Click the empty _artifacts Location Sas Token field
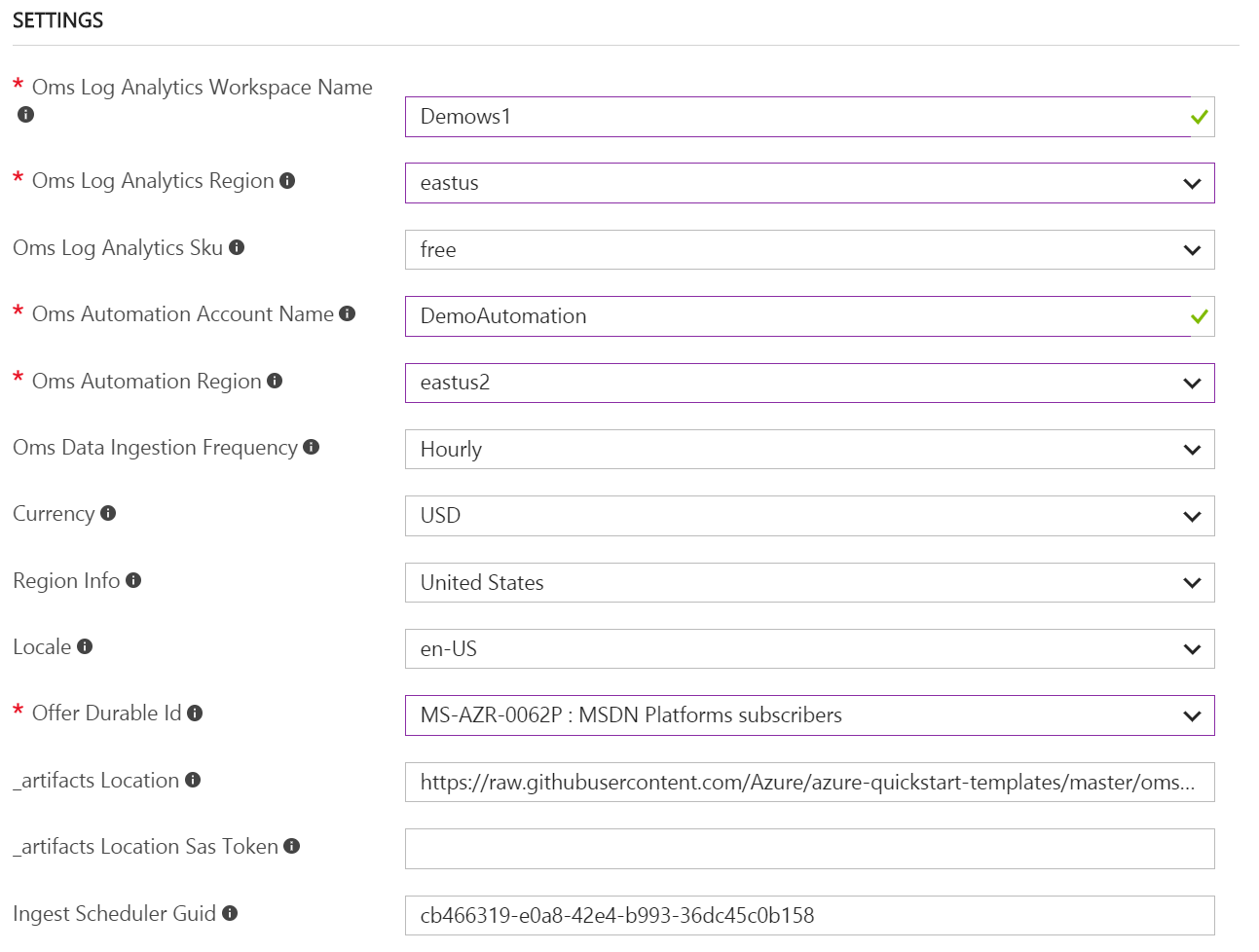Screen dimensions: 1259x952 click(810, 849)
